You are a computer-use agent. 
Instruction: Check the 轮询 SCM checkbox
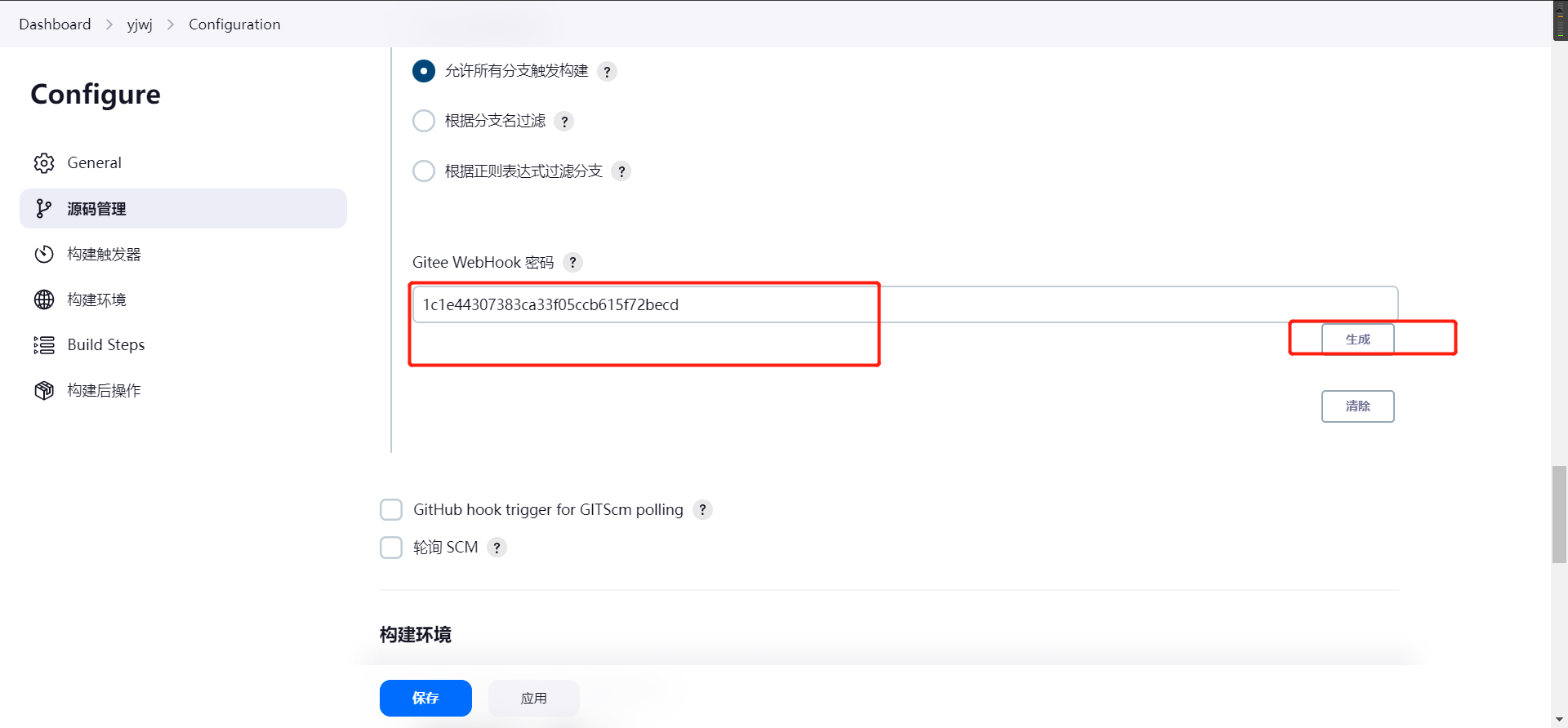(x=391, y=548)
